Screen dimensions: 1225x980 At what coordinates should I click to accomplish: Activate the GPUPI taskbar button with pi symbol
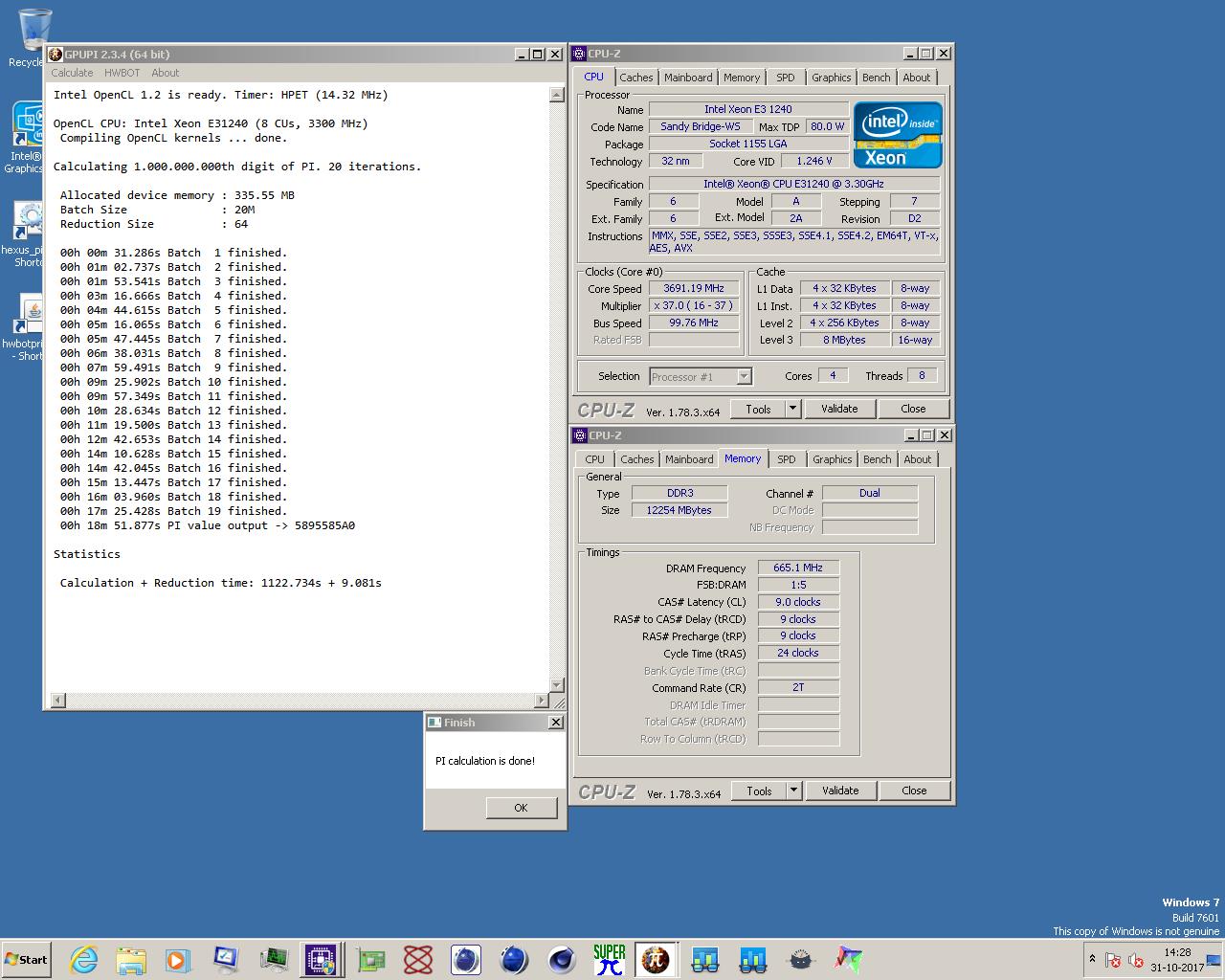[656, 959]
